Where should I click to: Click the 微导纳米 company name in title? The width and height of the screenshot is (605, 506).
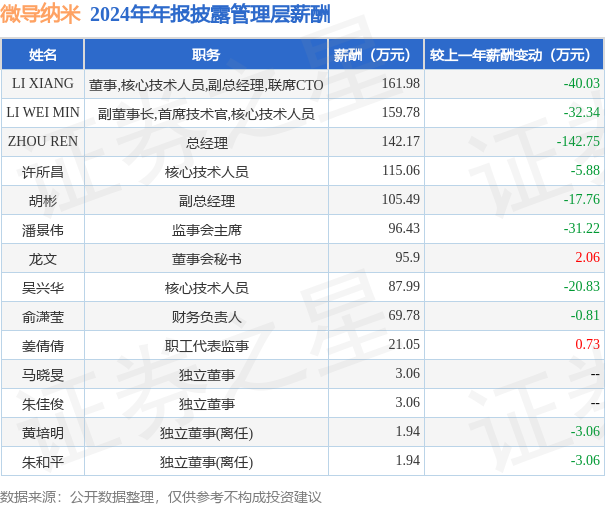pos(40,14)
